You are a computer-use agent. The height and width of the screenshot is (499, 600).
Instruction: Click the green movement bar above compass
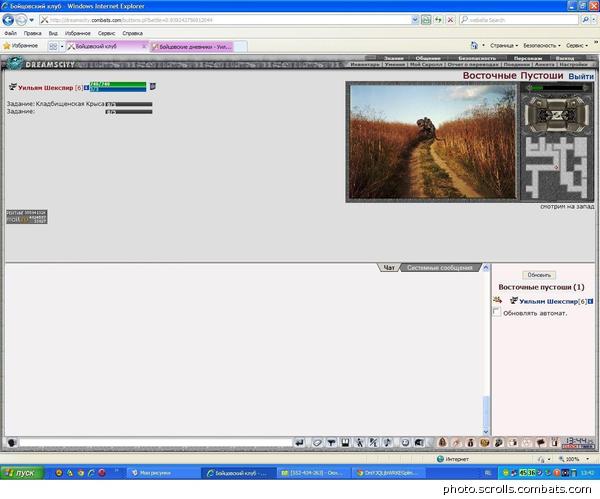coord(557,88)
